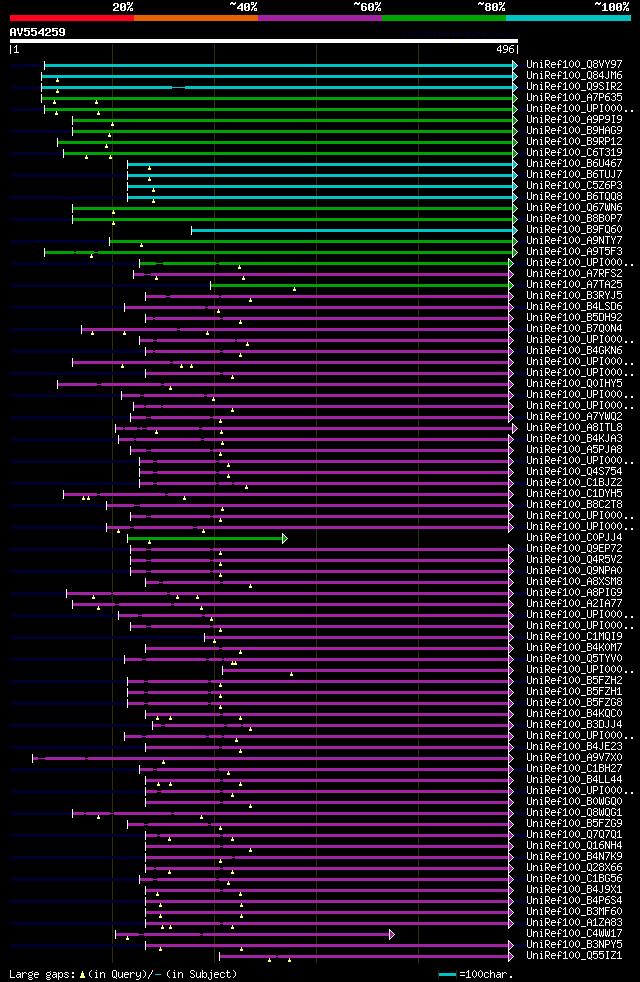Select the UniRef100_Q4S754 label
Viewport: 640px width, 982px height.
pos(574,472)
